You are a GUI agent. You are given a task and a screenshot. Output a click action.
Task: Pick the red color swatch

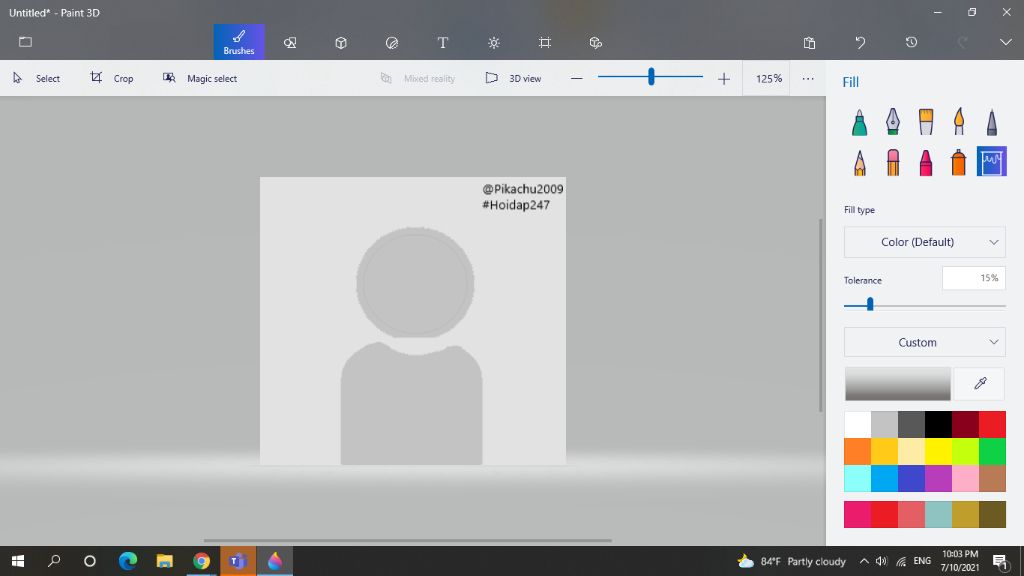[x=991, y=423]
